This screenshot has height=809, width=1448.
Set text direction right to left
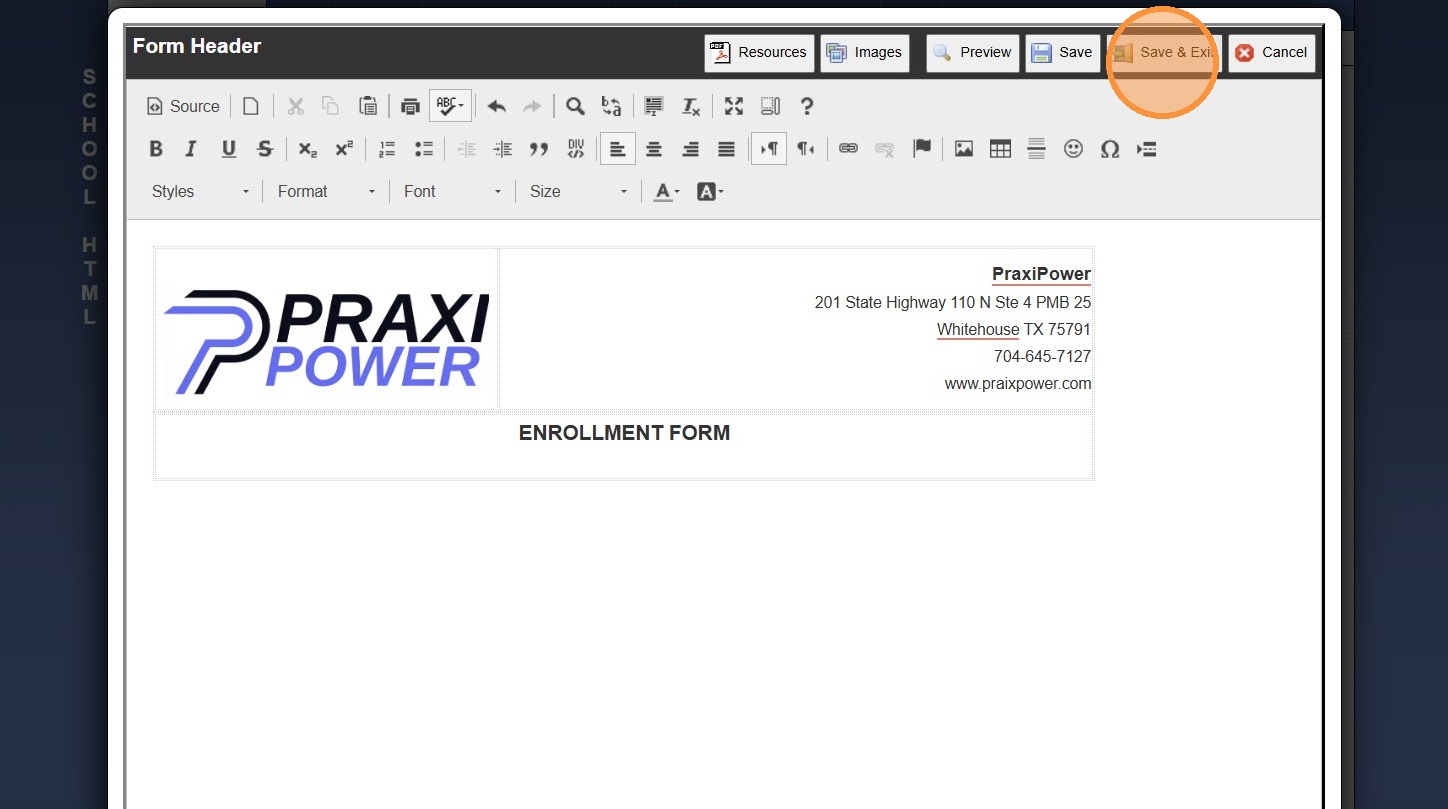pos(805,149)
